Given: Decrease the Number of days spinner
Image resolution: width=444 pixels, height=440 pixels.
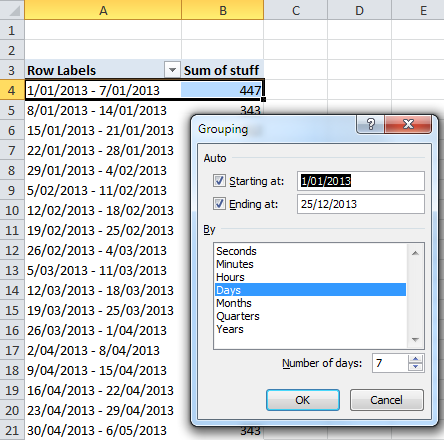Looking at the screenshot, I should [415, 367].
